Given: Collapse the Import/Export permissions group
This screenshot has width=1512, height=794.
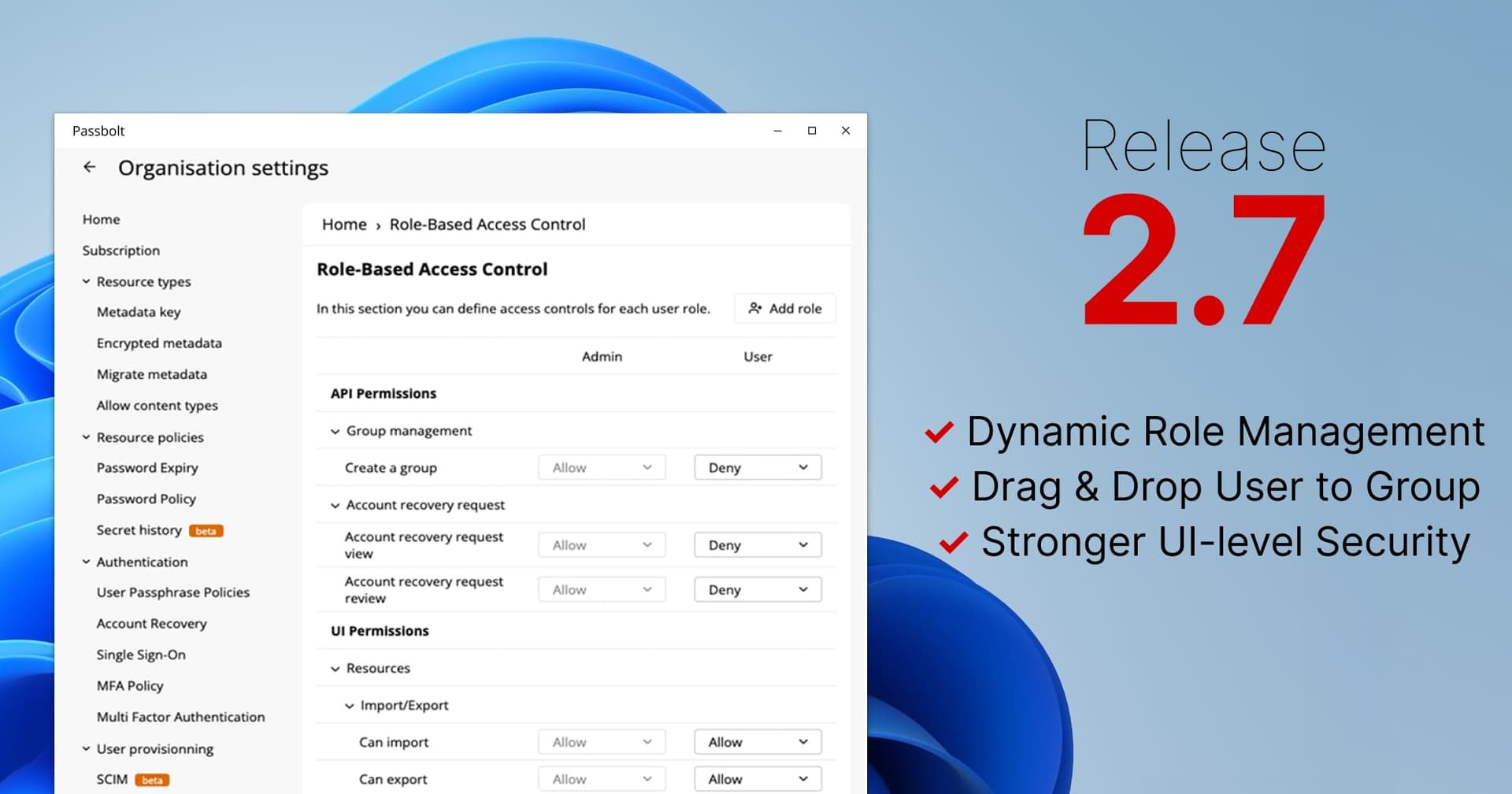Looking at the screenshot, I should [x=349, y=705].
